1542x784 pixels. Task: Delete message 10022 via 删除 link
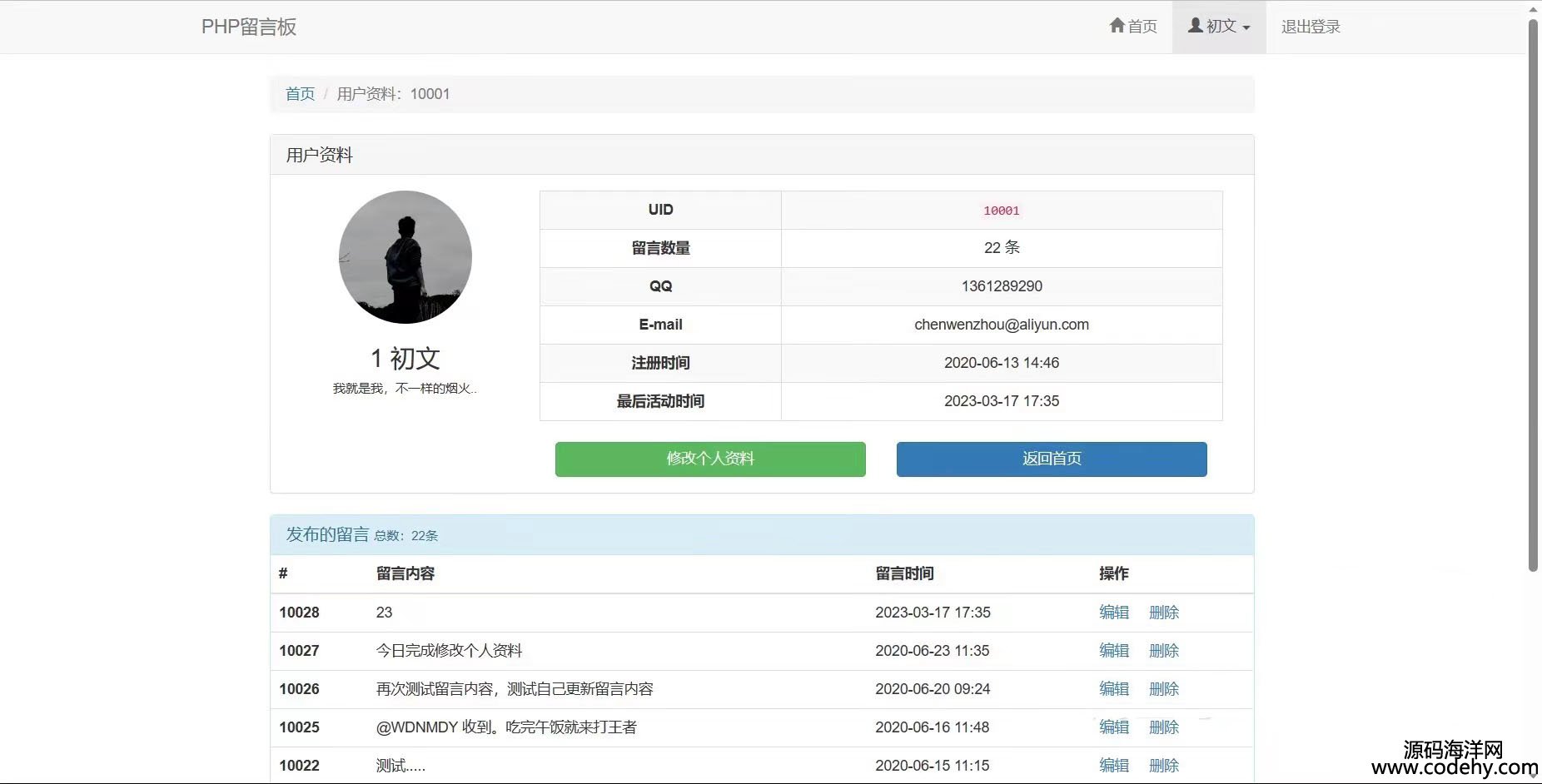pos(1163,766)
